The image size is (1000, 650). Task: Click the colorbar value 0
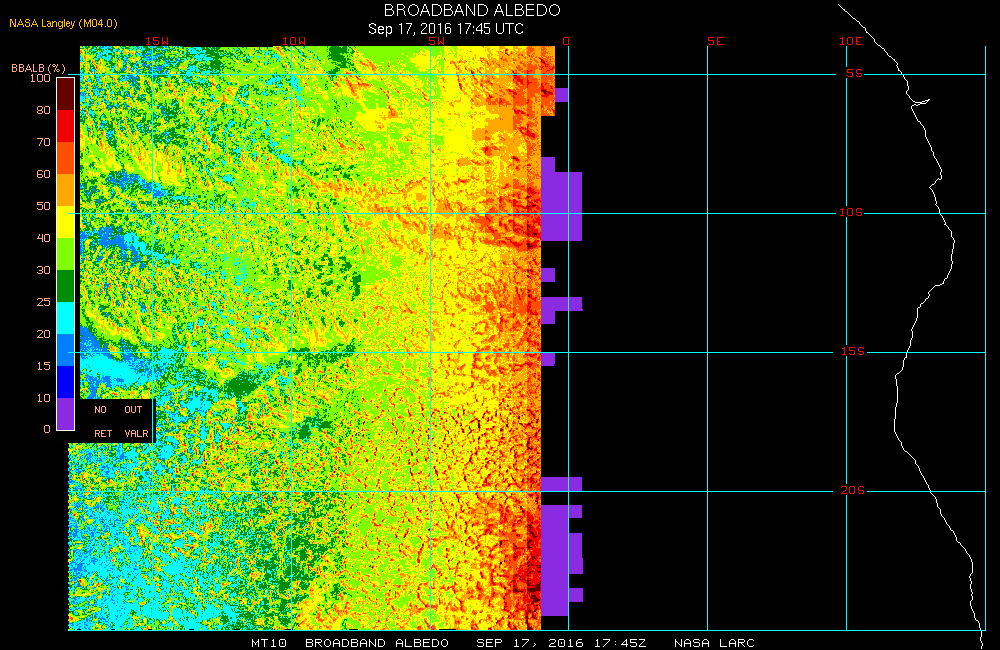click(47, 429)
